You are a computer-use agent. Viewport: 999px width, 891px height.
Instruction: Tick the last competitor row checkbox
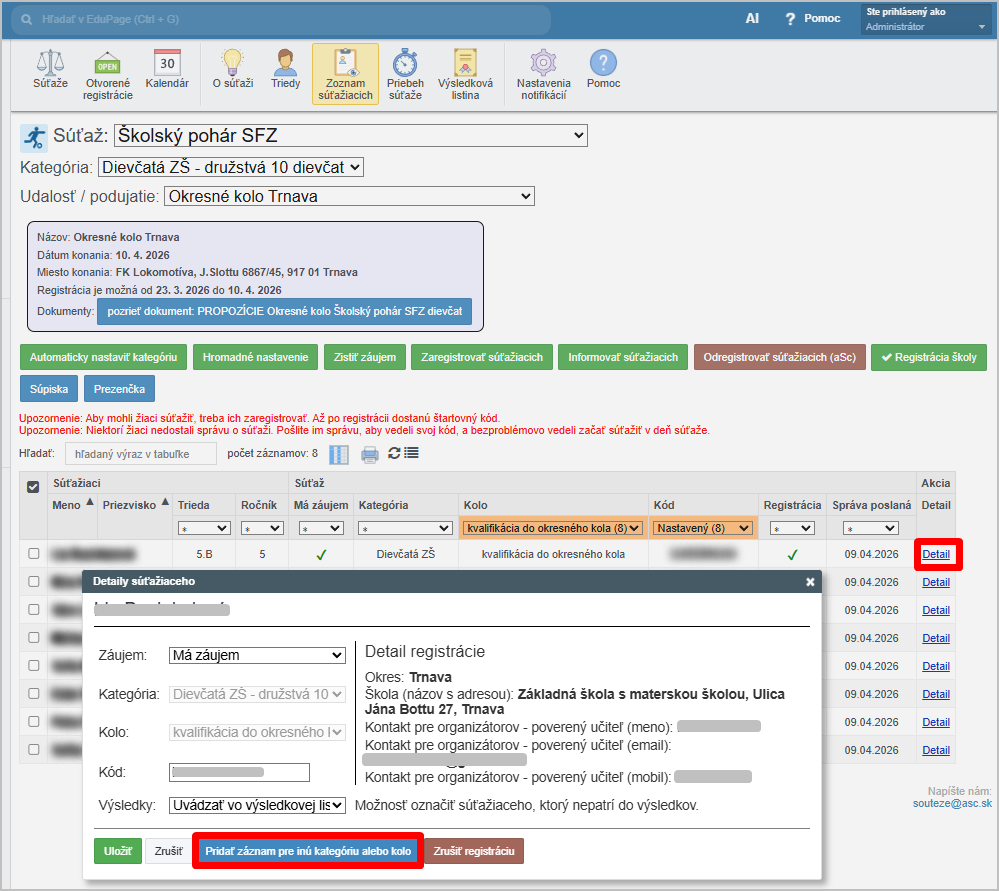[x=34, y=749]
